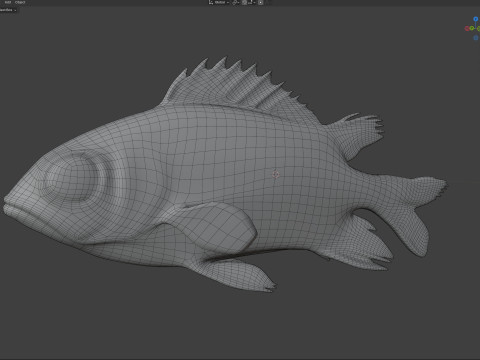Open the Global transform orientation dropdown
This screenshot has width=480, height=360.
tap(219, 2)
